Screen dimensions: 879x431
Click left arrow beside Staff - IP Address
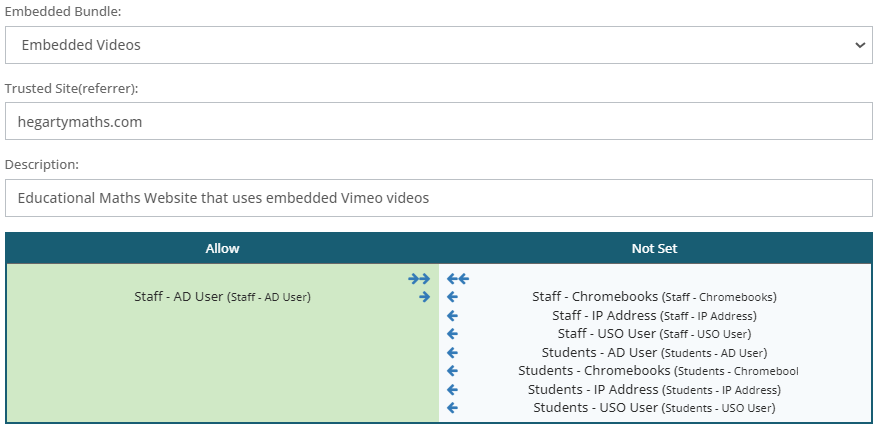(452, 315)
